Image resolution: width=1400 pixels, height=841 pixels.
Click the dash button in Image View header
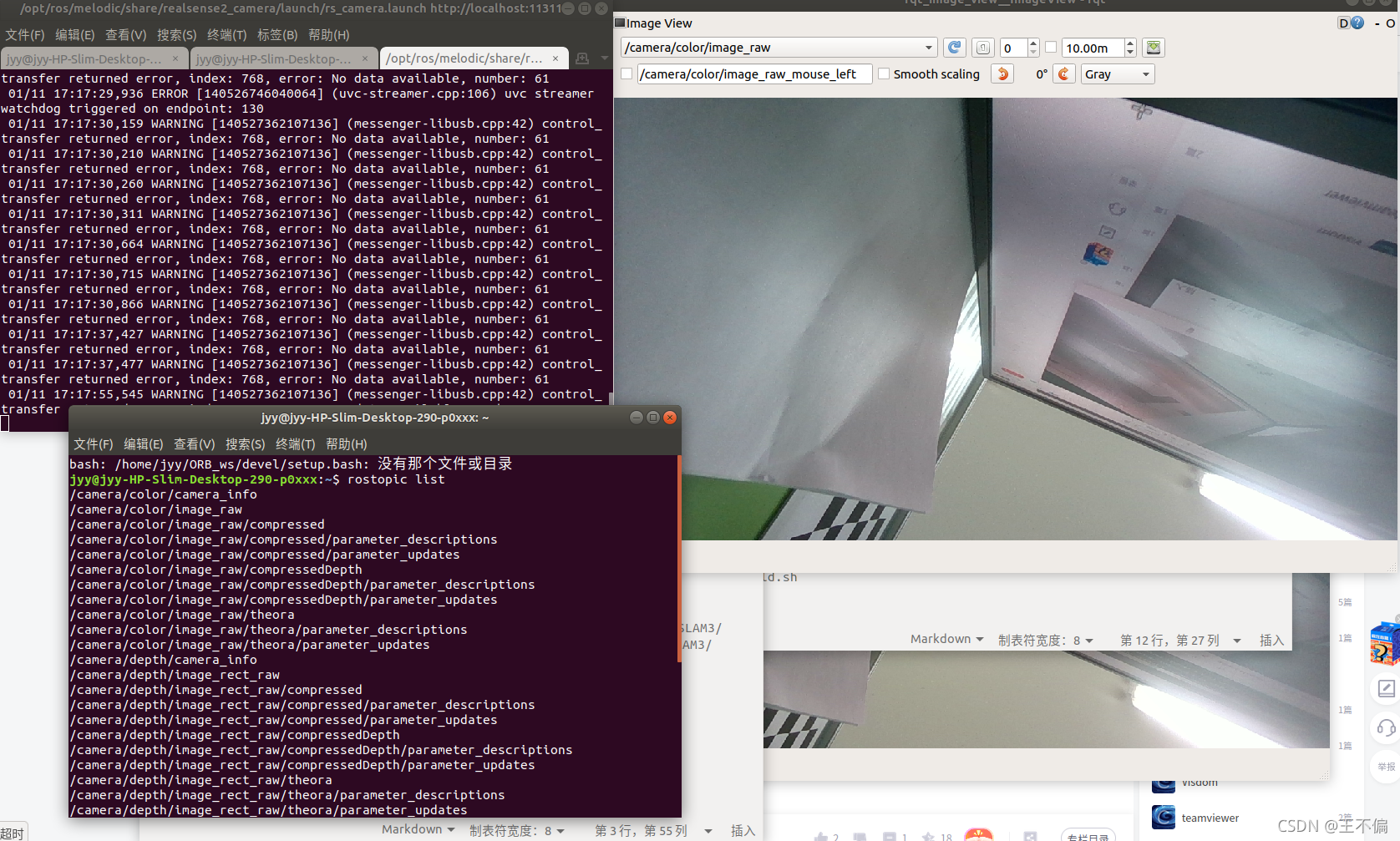click(x=1377, y=23)
